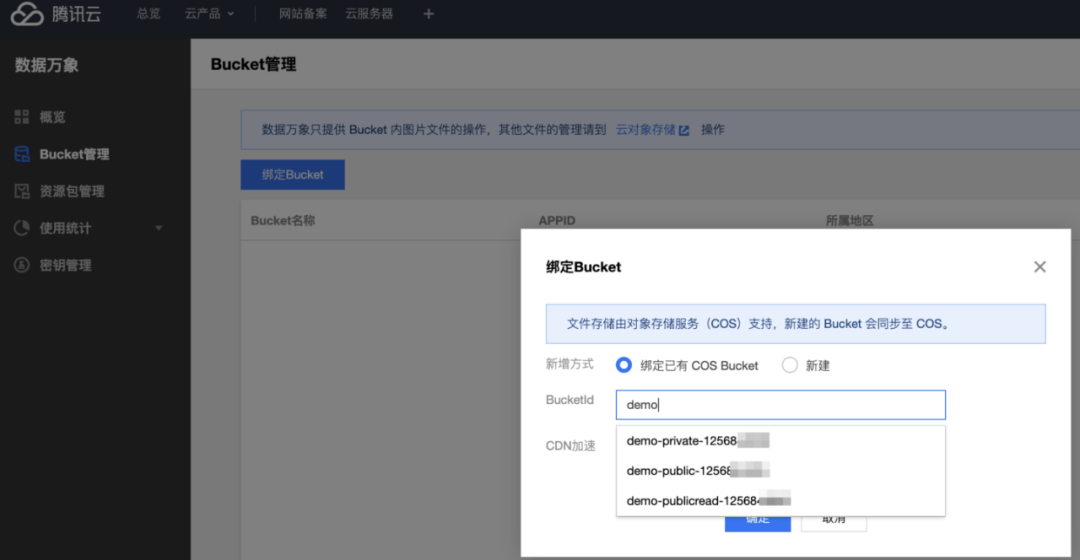Viewport: 1080px width, 560px height.
Task: Choose the 新建 radio option
Action: point(789,365)
